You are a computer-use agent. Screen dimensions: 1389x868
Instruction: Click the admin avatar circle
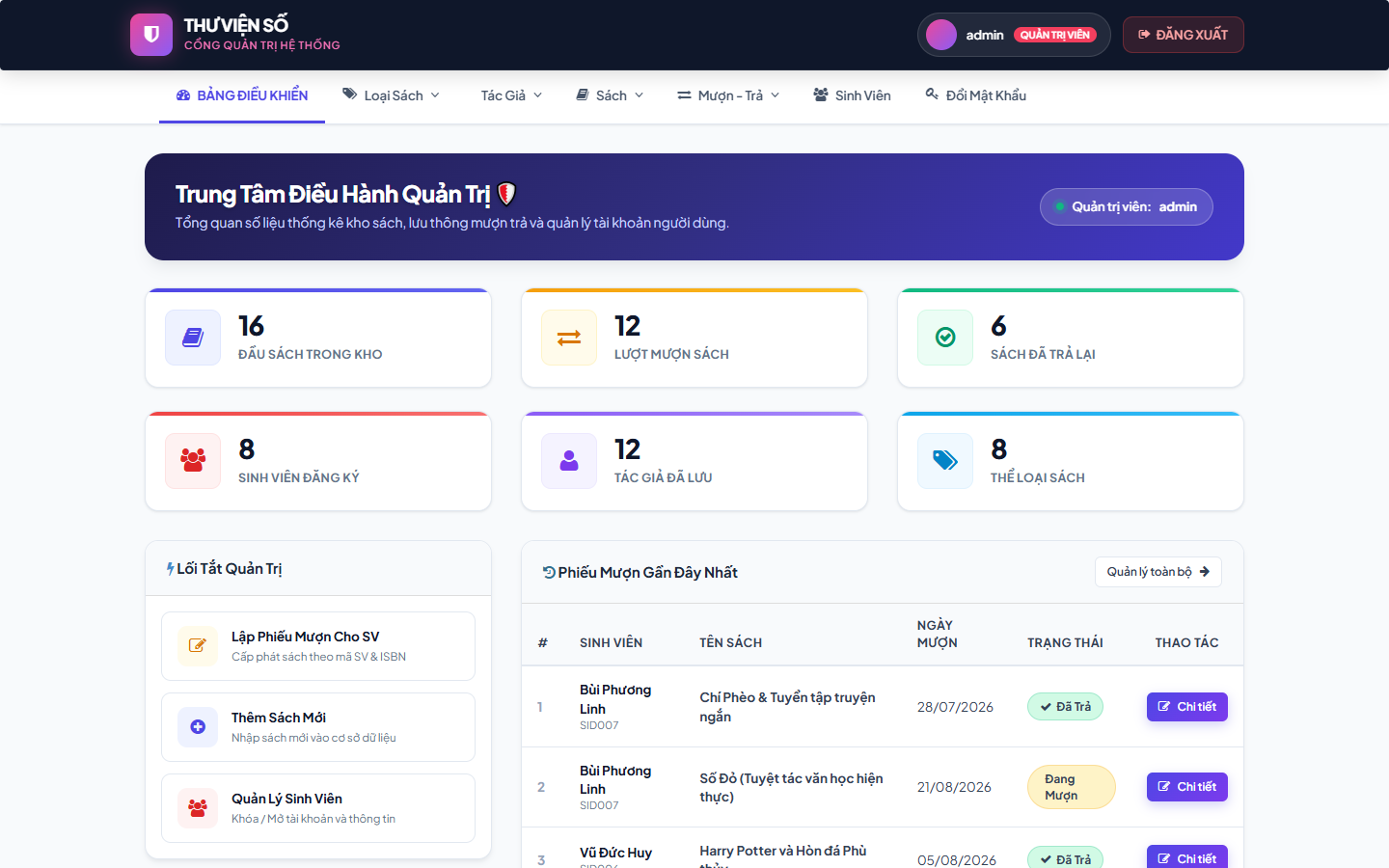pyautogui.click(x=941, y=35)
